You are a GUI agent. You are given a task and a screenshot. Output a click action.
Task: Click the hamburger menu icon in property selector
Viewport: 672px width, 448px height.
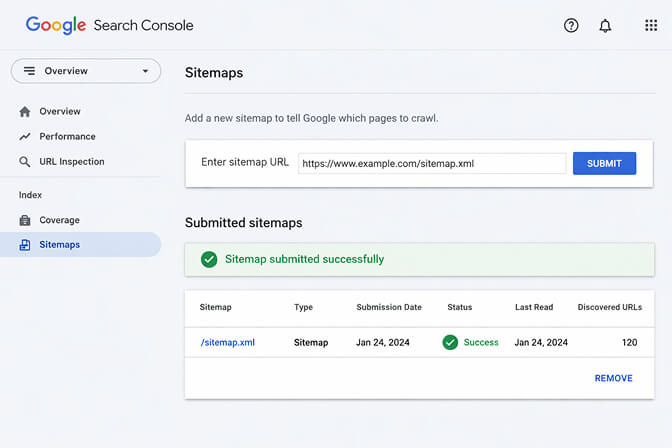click(29, 71)
